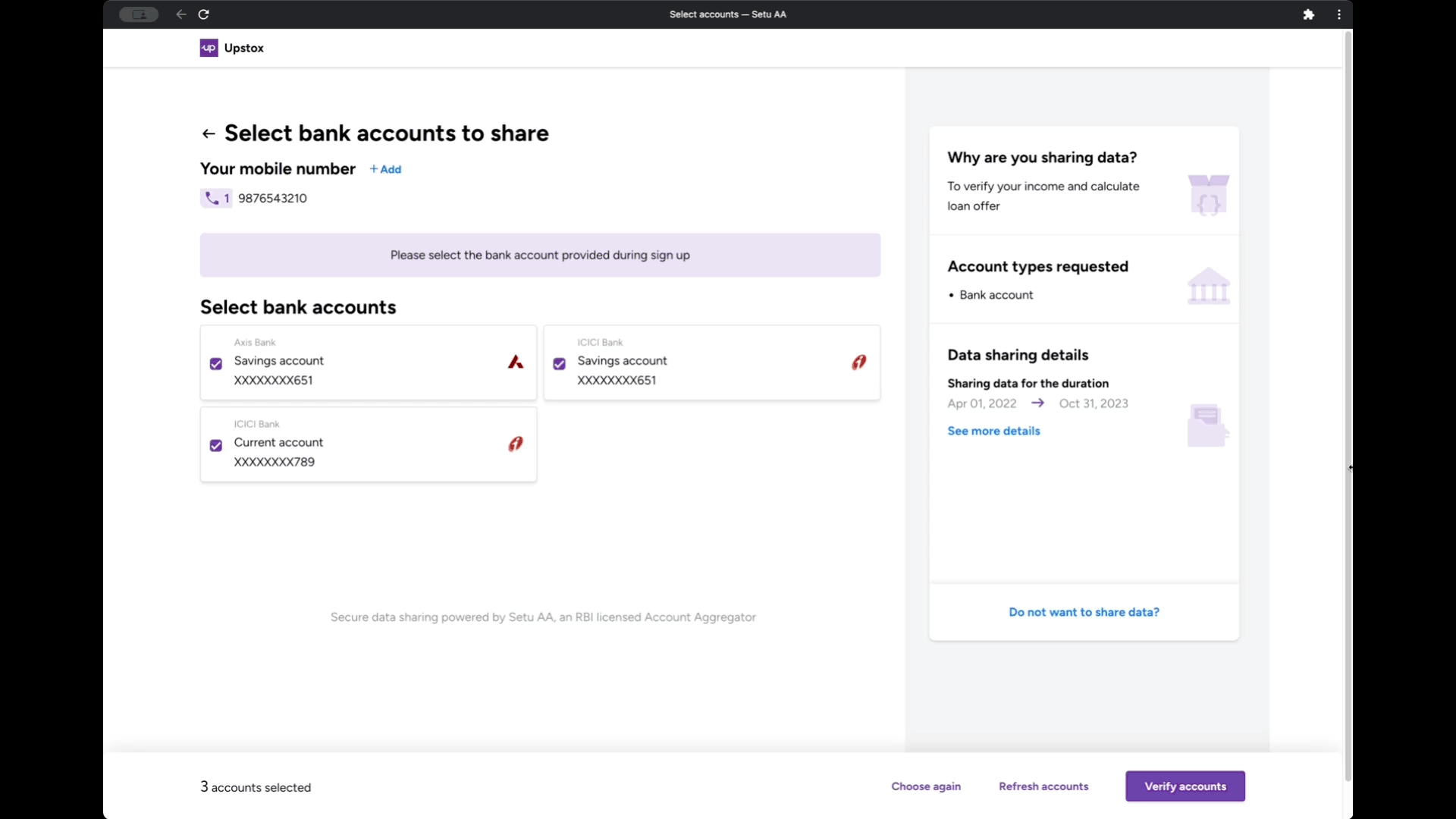Click the browser reload icon
This screenshot has height=819, width=1456.
203,14
